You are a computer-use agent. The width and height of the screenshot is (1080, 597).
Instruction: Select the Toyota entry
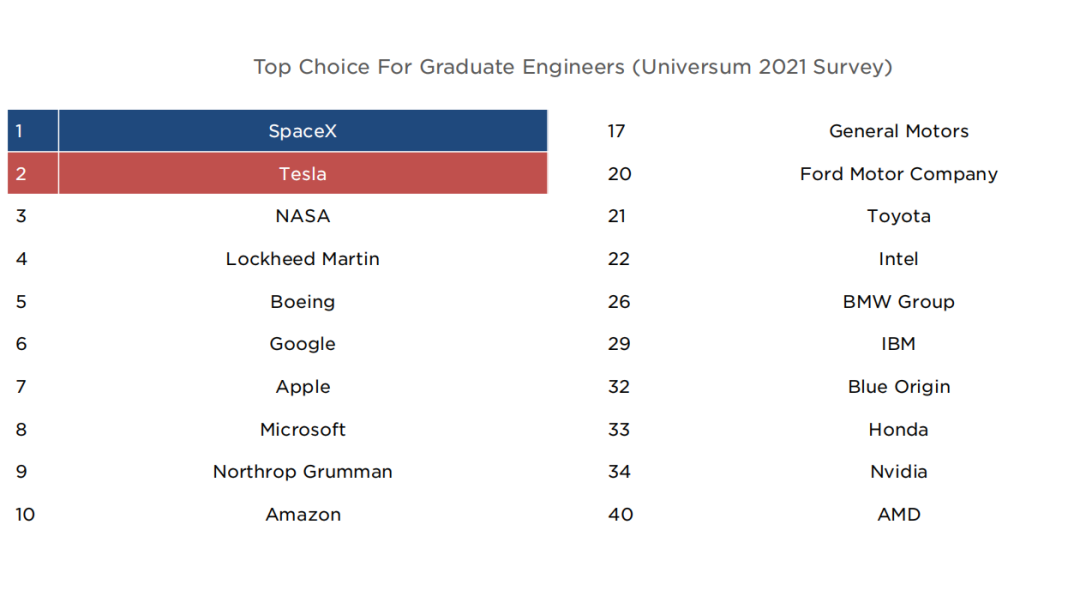(898, 216)
